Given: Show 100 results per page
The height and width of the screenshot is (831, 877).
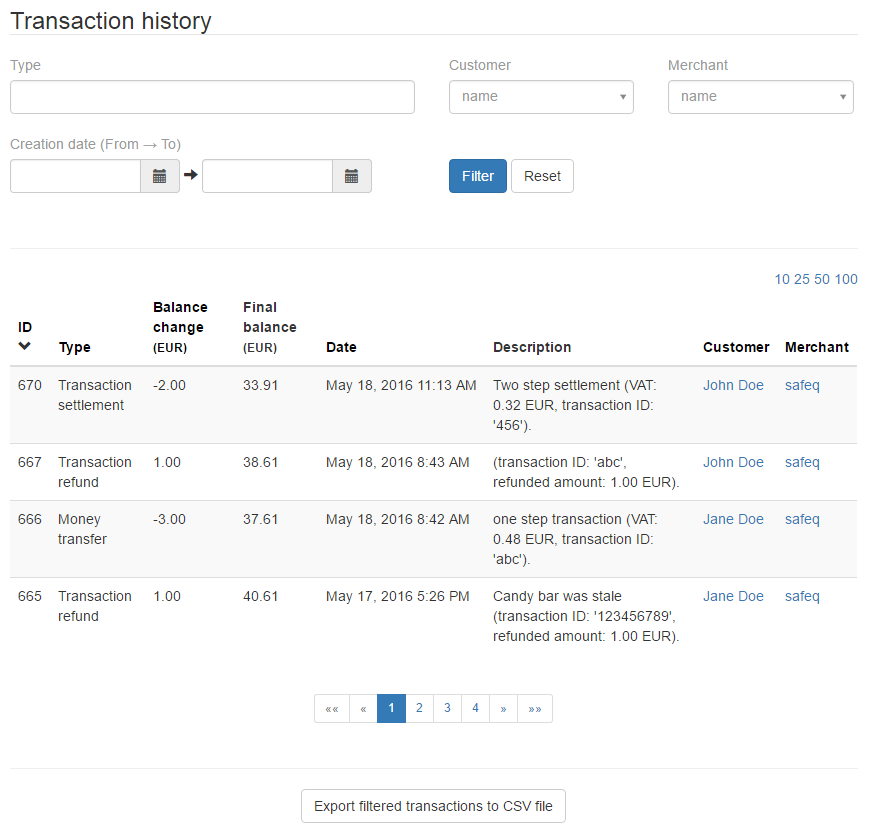Looking at the screenshot, I should (846, 279).
